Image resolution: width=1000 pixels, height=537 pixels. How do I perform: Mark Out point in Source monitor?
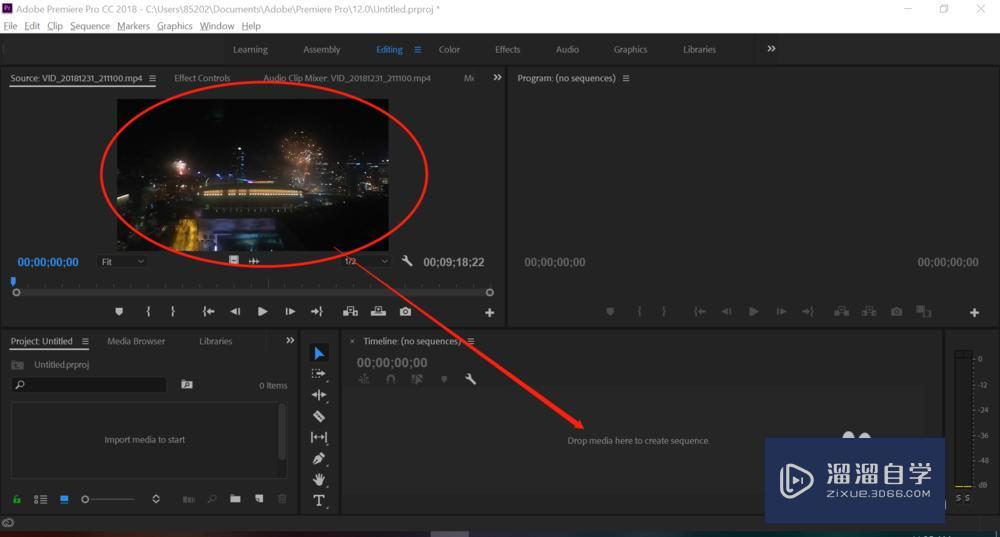tap(173, 311)
